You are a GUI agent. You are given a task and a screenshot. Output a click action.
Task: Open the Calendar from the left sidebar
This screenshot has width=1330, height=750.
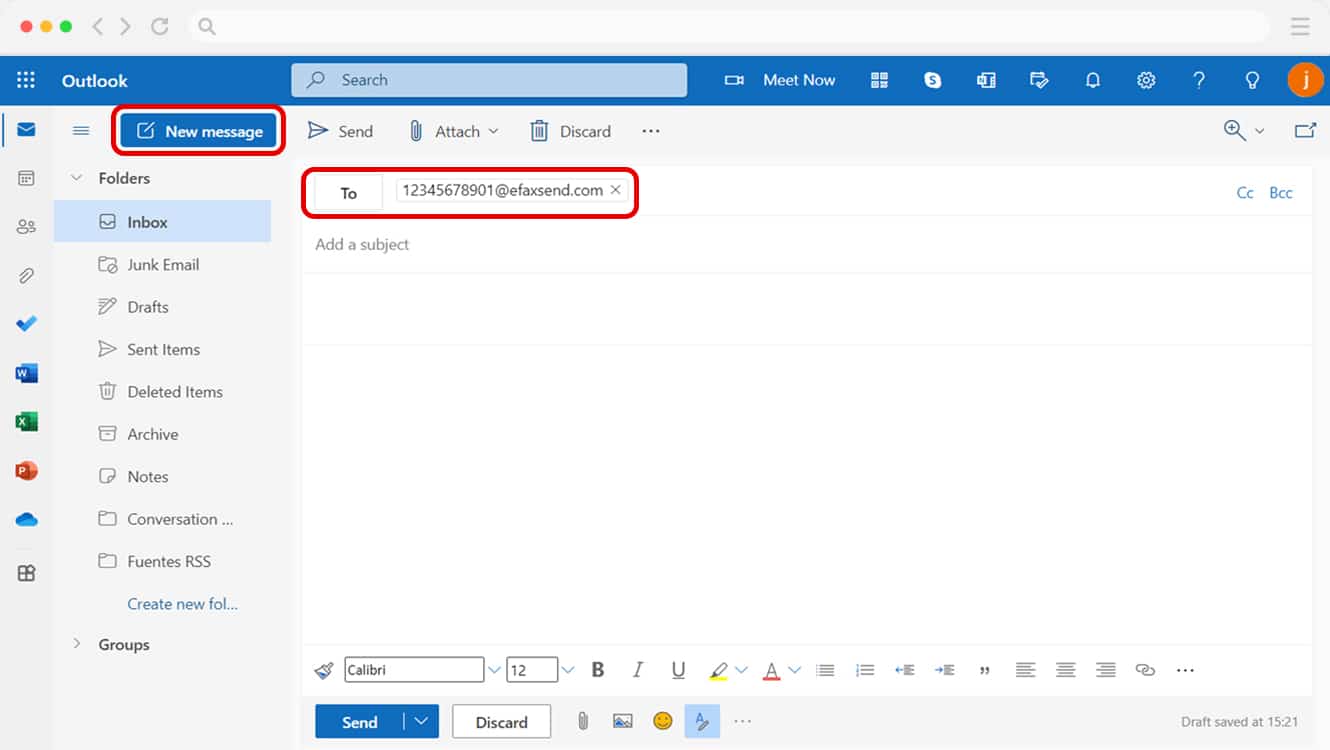pyautogui.click(x=24, y=176)
